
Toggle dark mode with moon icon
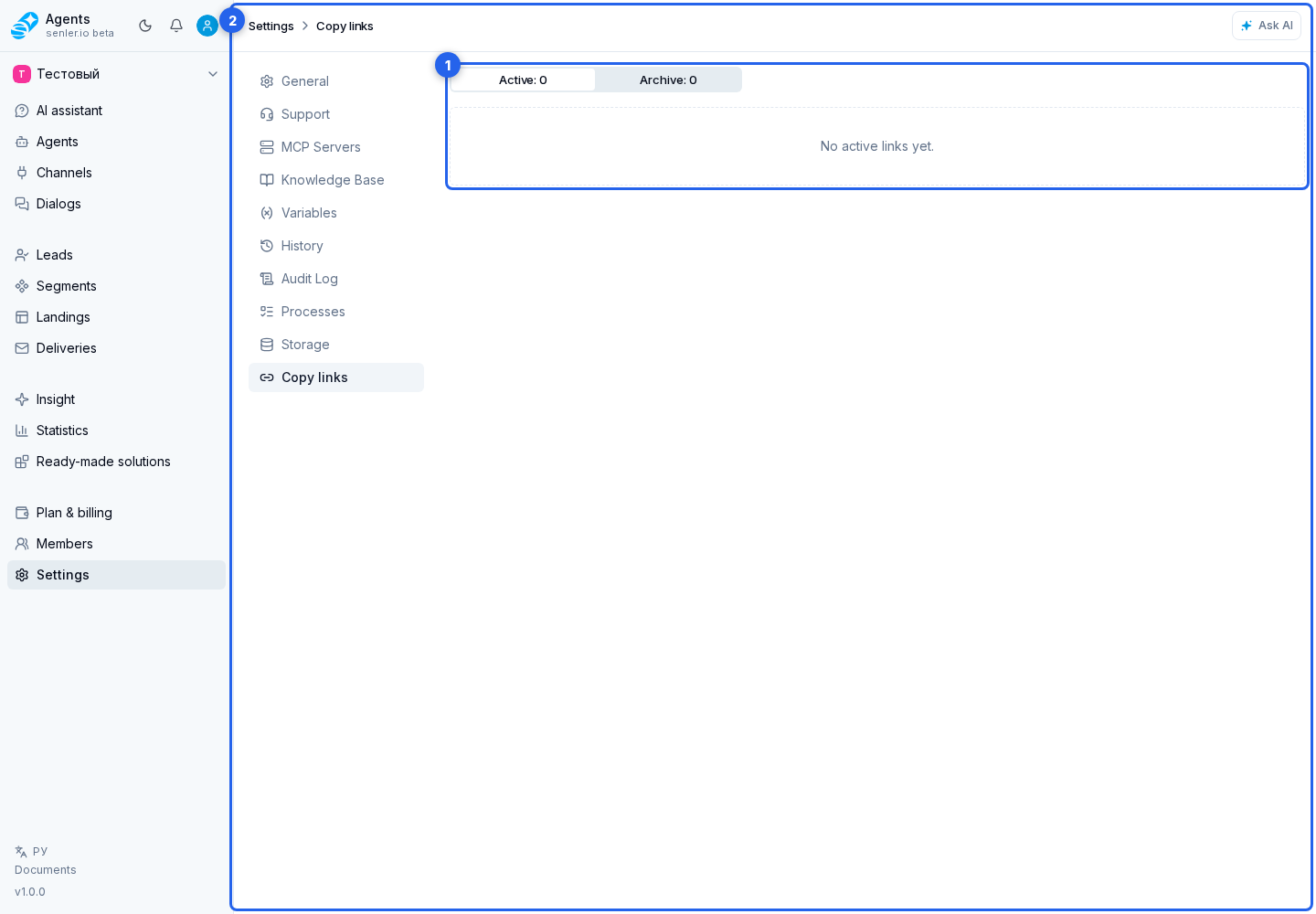pyautogui.click(x=145, y=26)
